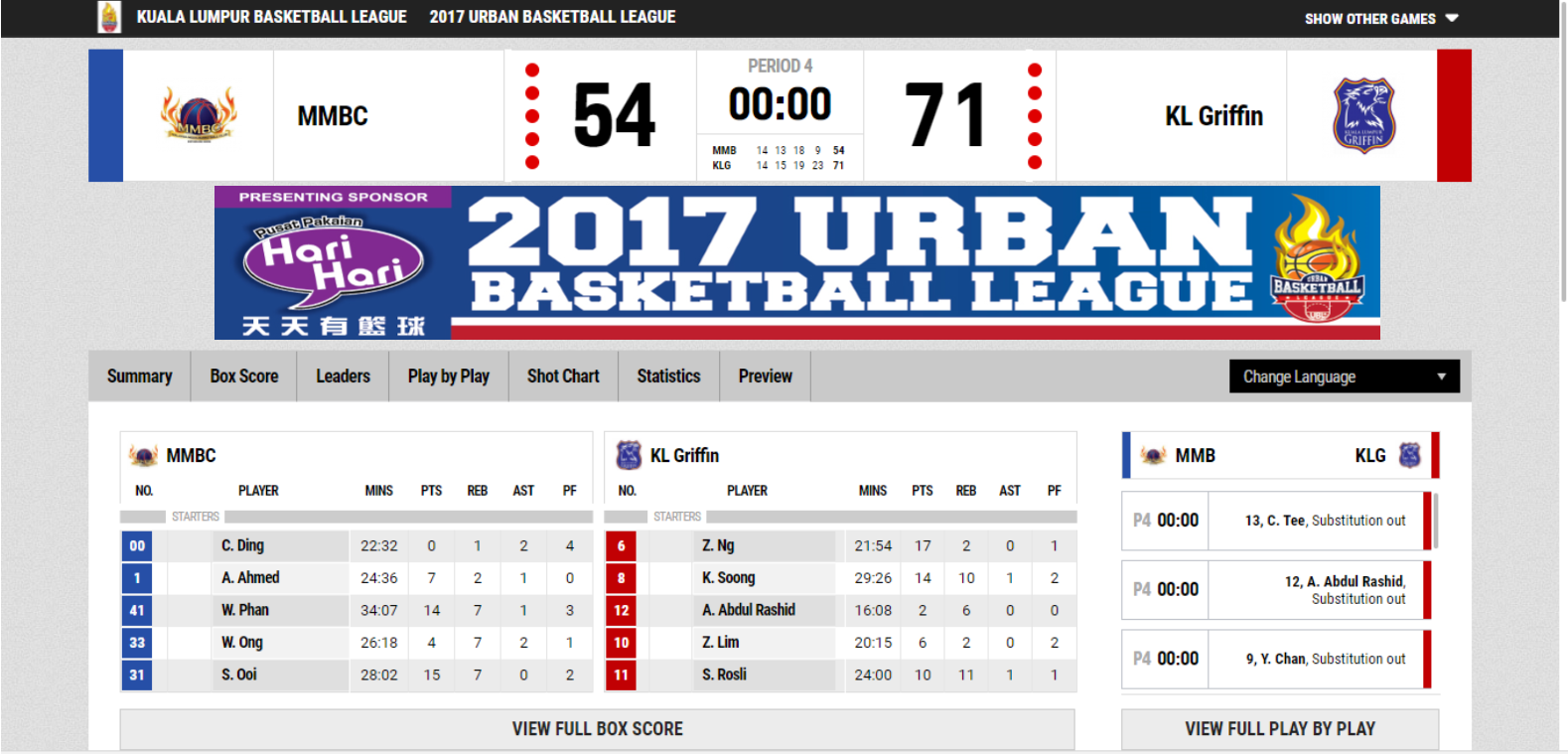
Task: Click the MMBC heading above box score
Action: [x=191, y=455]
